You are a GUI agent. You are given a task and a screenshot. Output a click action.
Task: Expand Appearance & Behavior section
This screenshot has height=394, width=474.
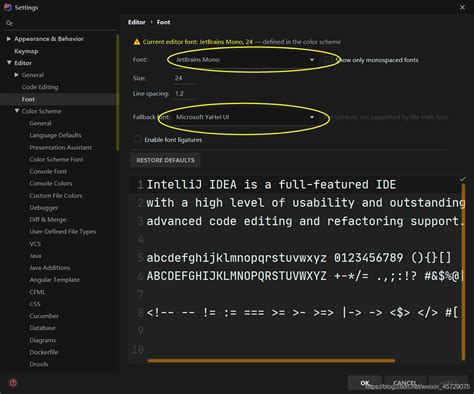(x=9, y=39)
